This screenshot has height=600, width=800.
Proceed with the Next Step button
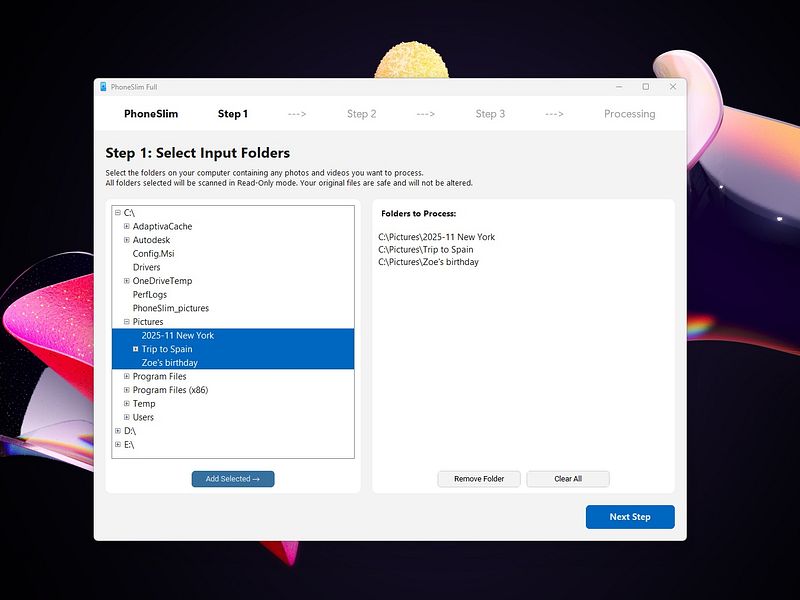click(x=630, y=517)
